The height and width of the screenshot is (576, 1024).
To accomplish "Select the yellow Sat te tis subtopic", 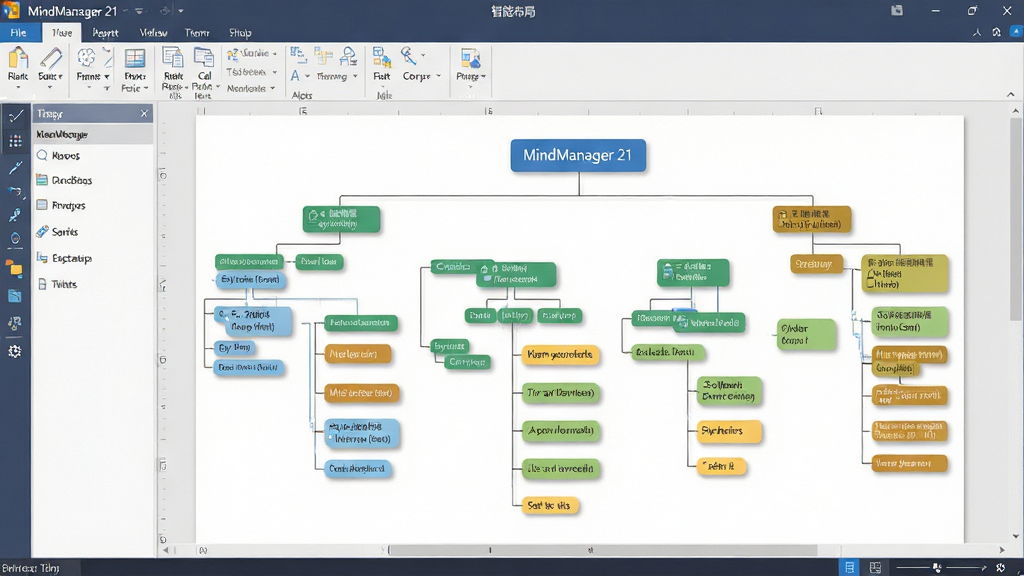I will (x=549, y=505).
